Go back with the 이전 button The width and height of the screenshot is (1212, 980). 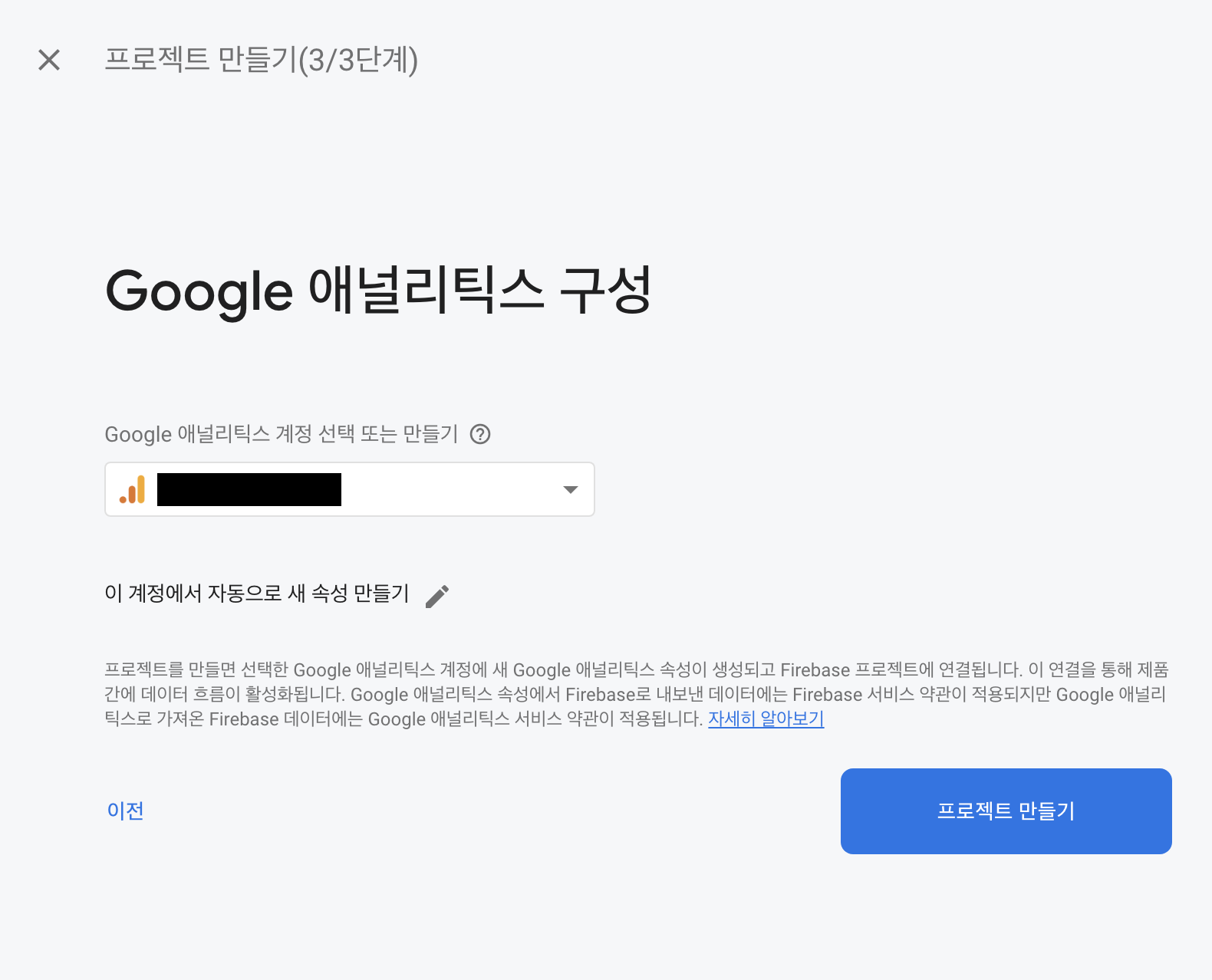(126, 811)
